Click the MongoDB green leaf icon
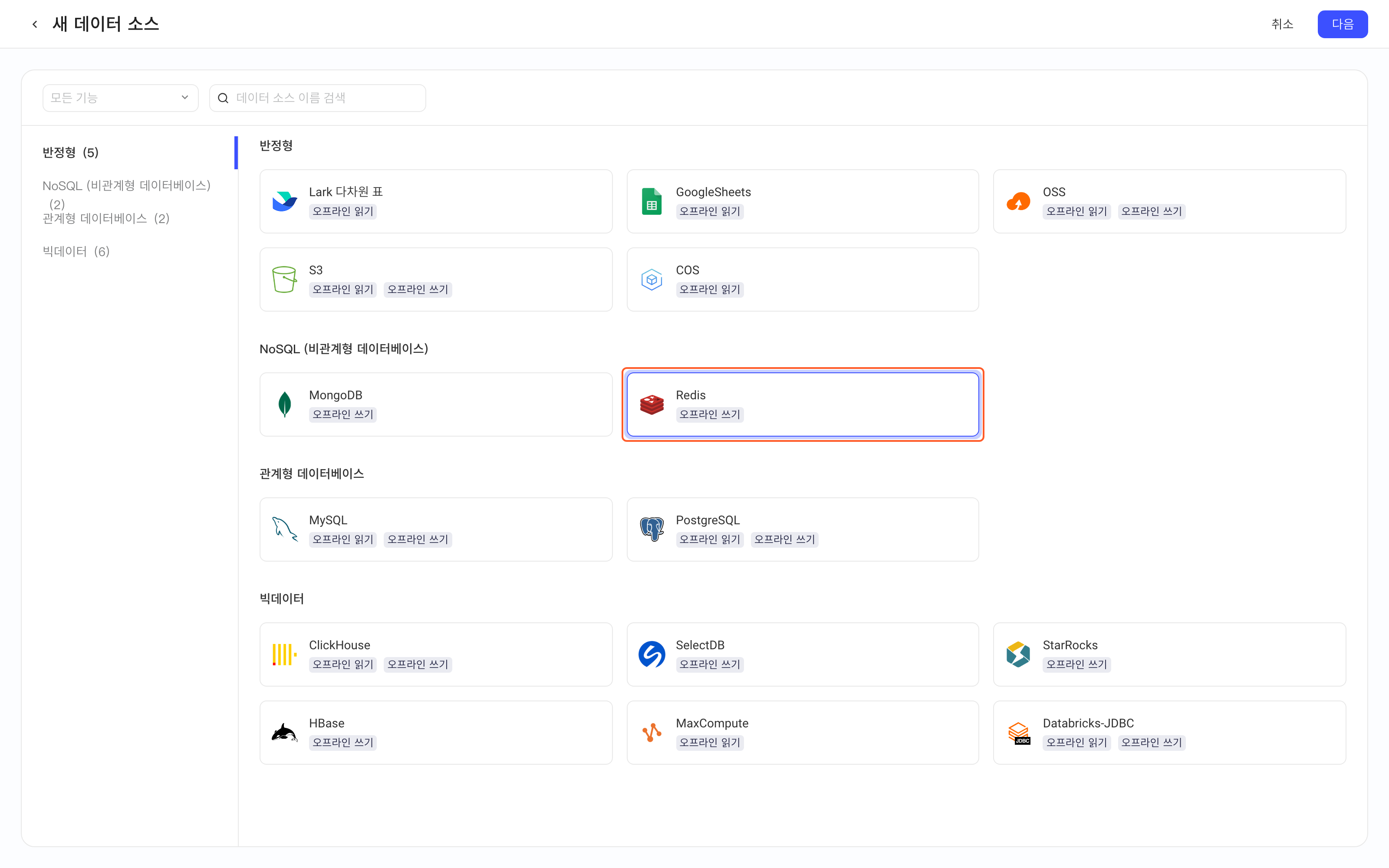 pos(285,405)
